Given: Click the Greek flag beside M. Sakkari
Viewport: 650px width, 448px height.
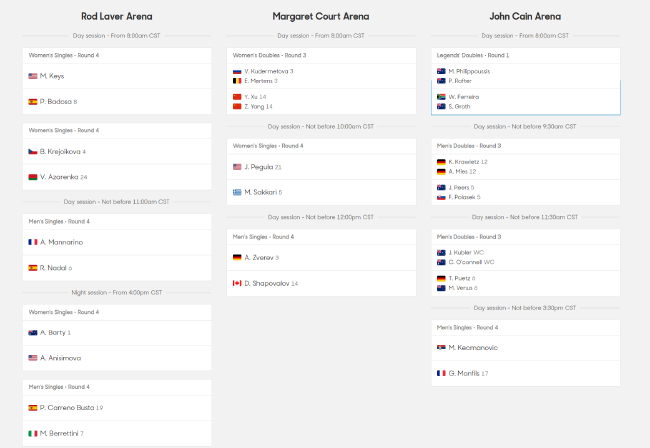Looking at the screenshot, I should click(237, 191).
